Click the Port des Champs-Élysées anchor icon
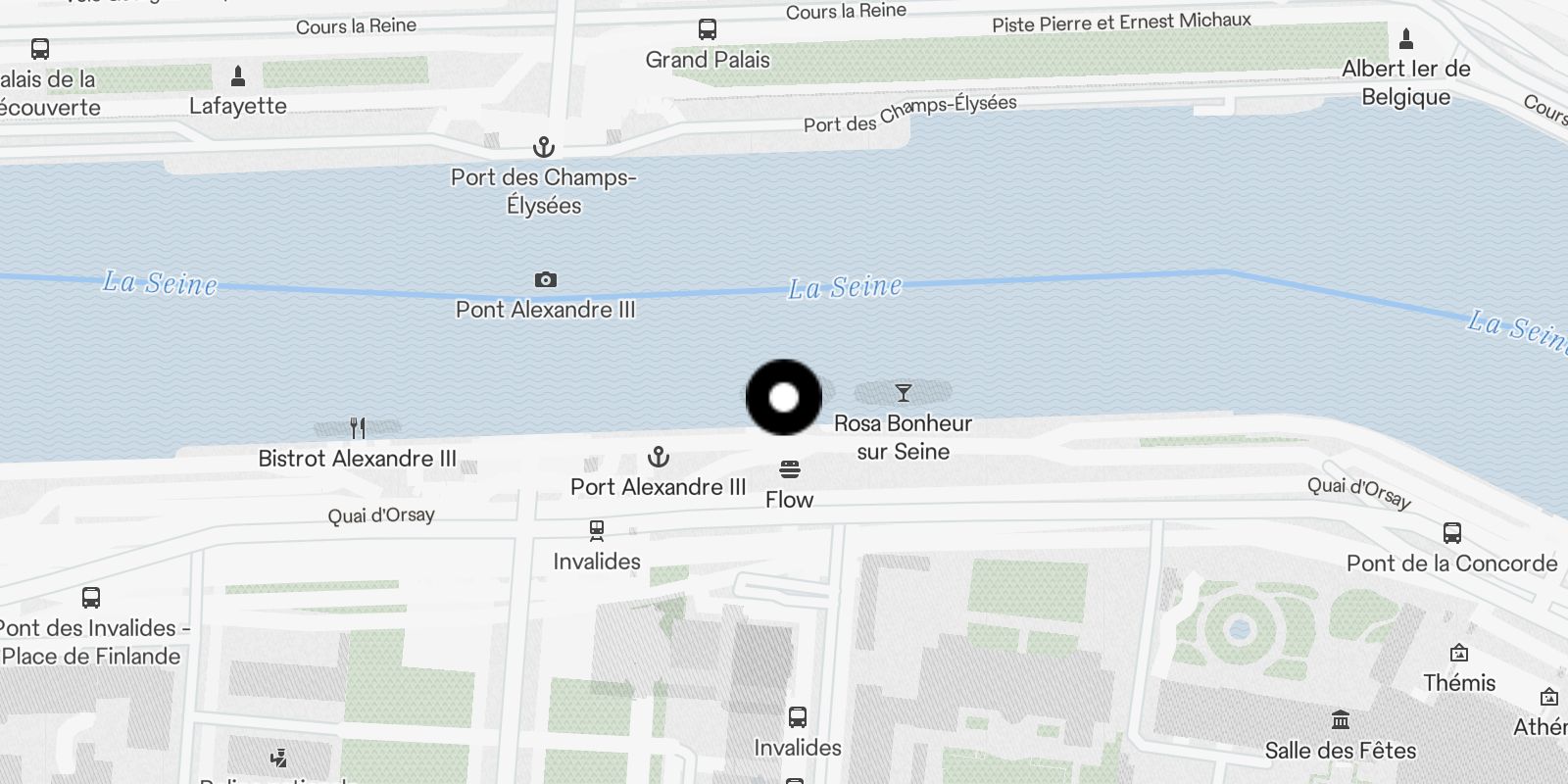The height and width of the screenshot is (784, 1568). click(544, 147)
